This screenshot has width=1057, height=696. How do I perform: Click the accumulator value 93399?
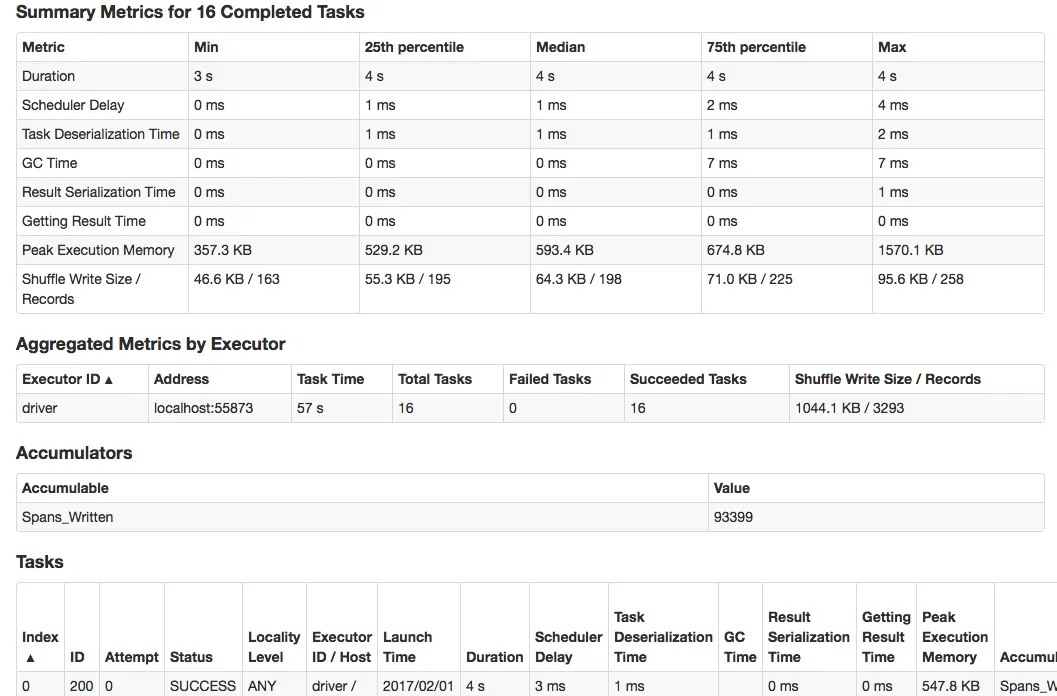(x=733, y=517)
